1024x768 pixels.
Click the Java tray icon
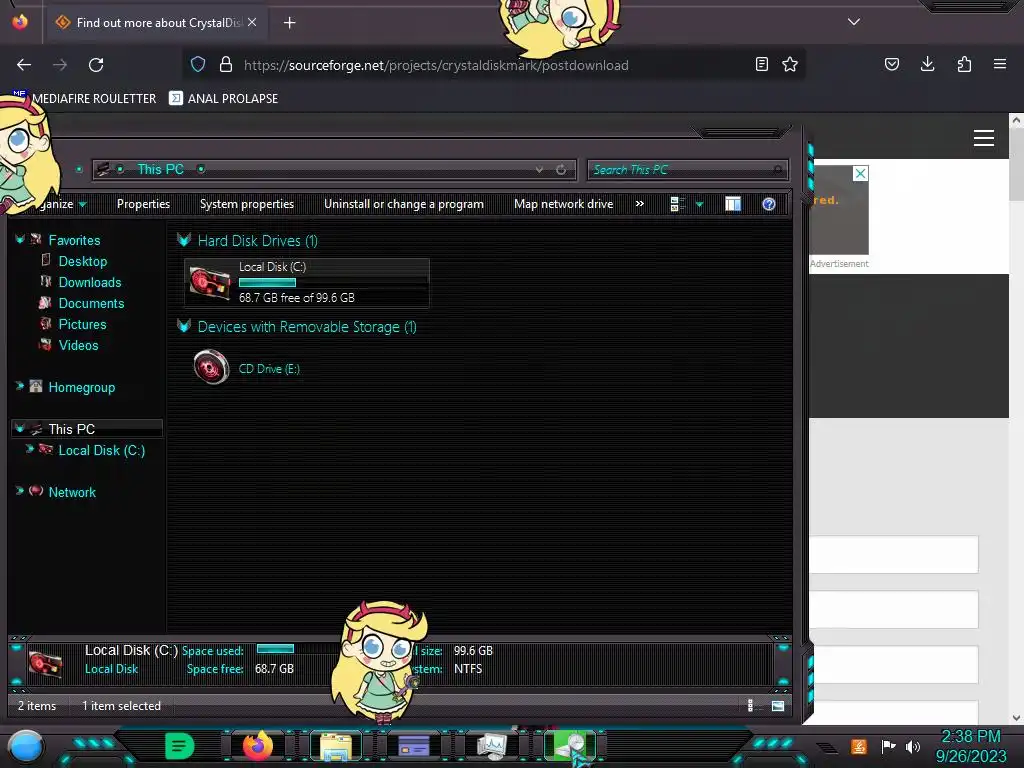pyautogui.click(x=859, y=746)
